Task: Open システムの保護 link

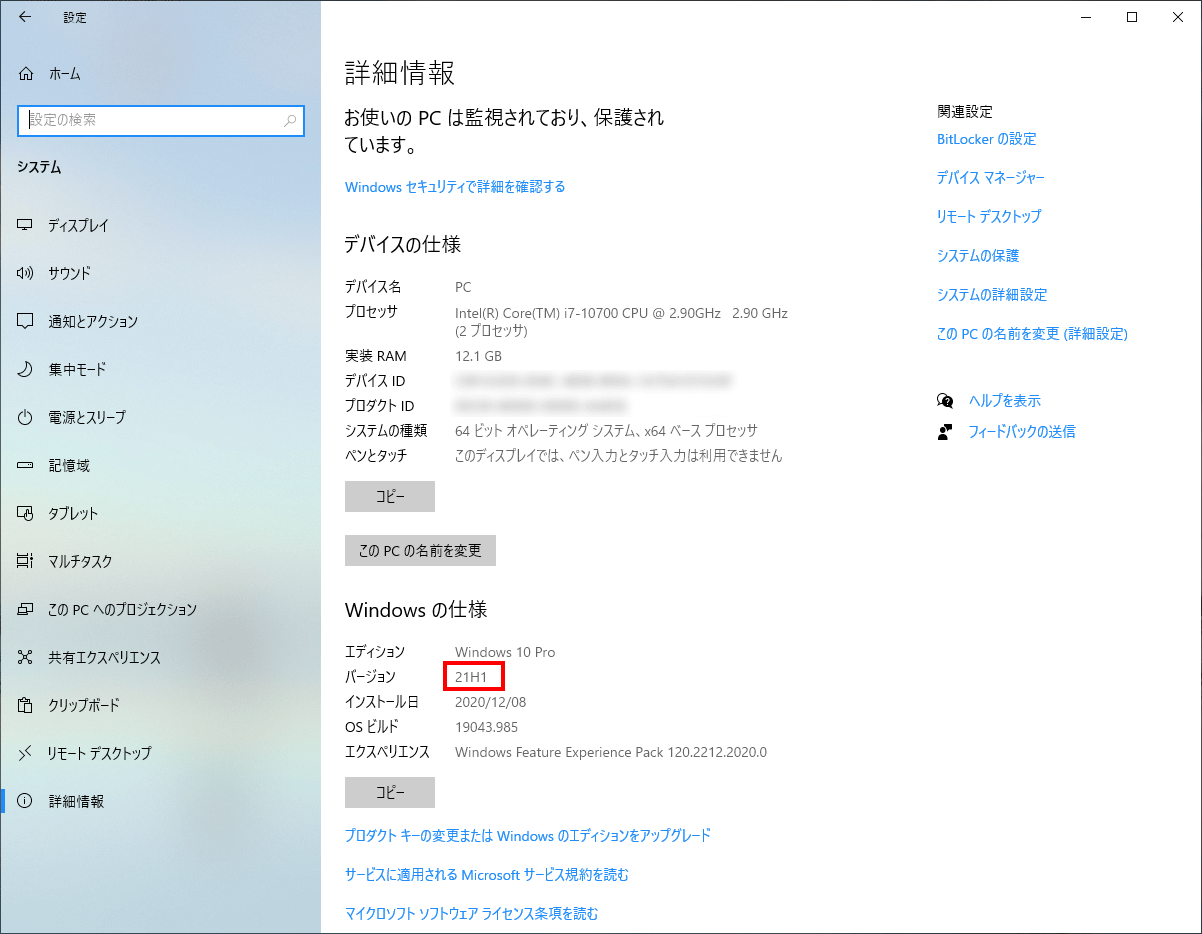Action: [978, 255]
